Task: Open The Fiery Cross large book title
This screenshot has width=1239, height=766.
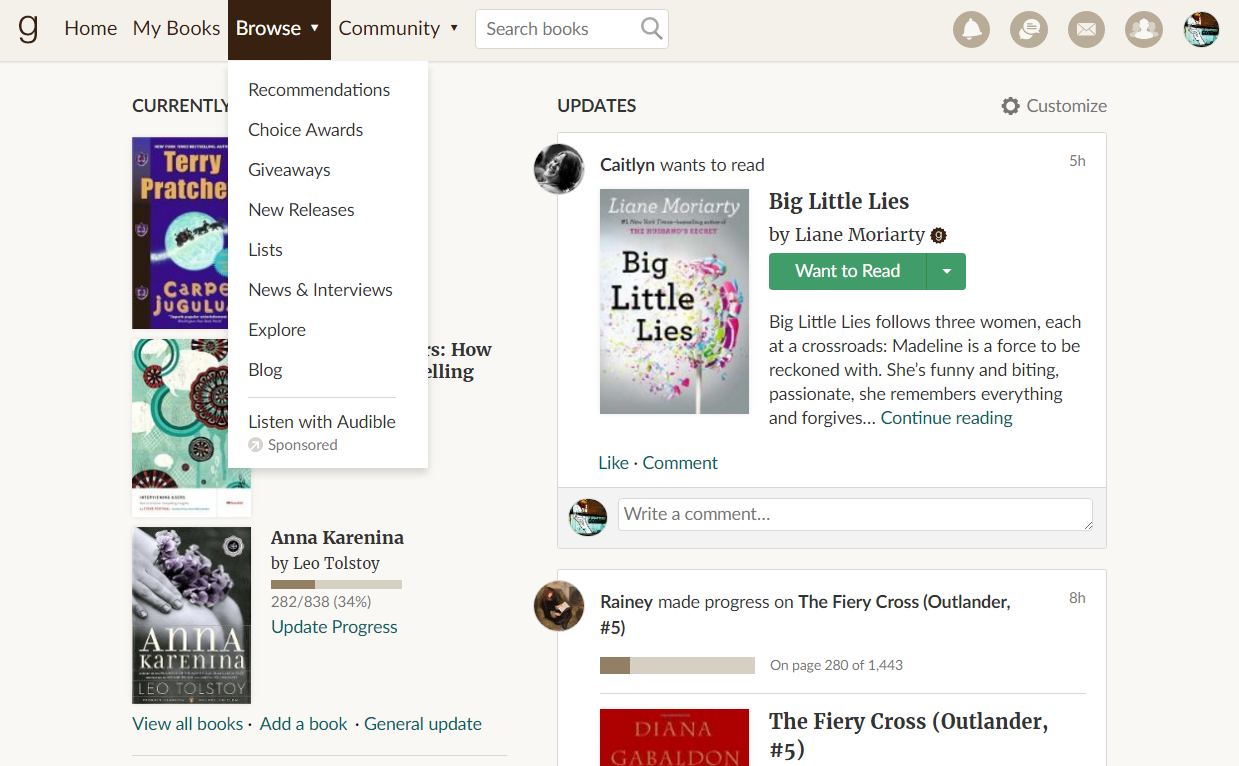Action: (x=908, y=735)
